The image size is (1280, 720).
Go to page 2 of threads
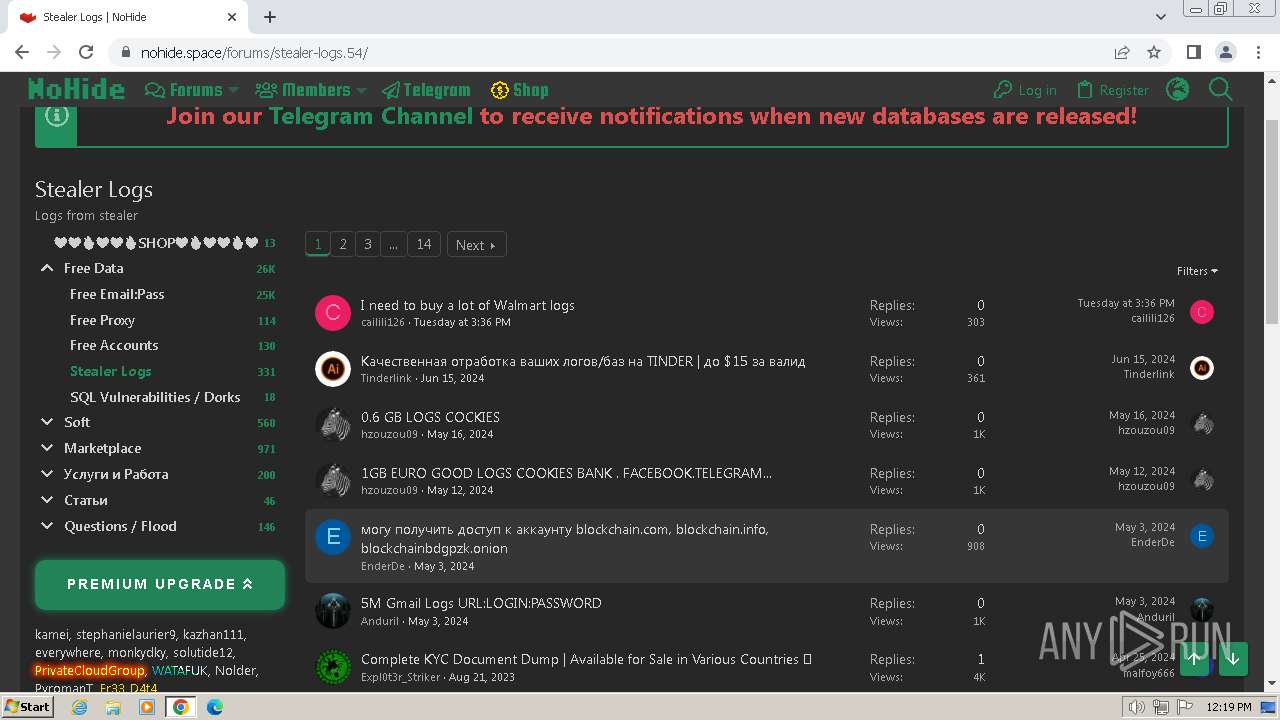[x=343, y=244]
